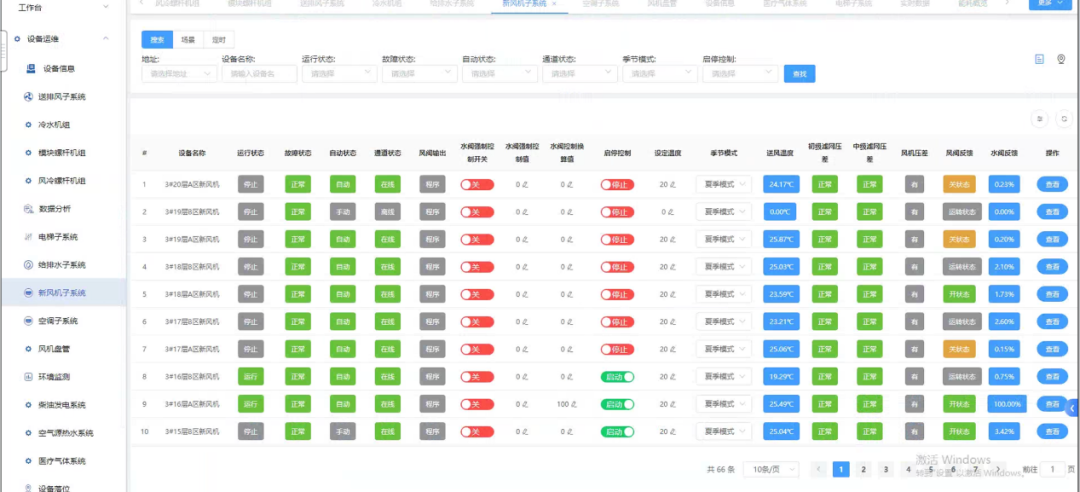The image size is (1080, 492).
Task: Click the blue 查找 search button
Action: click(800, 74)
